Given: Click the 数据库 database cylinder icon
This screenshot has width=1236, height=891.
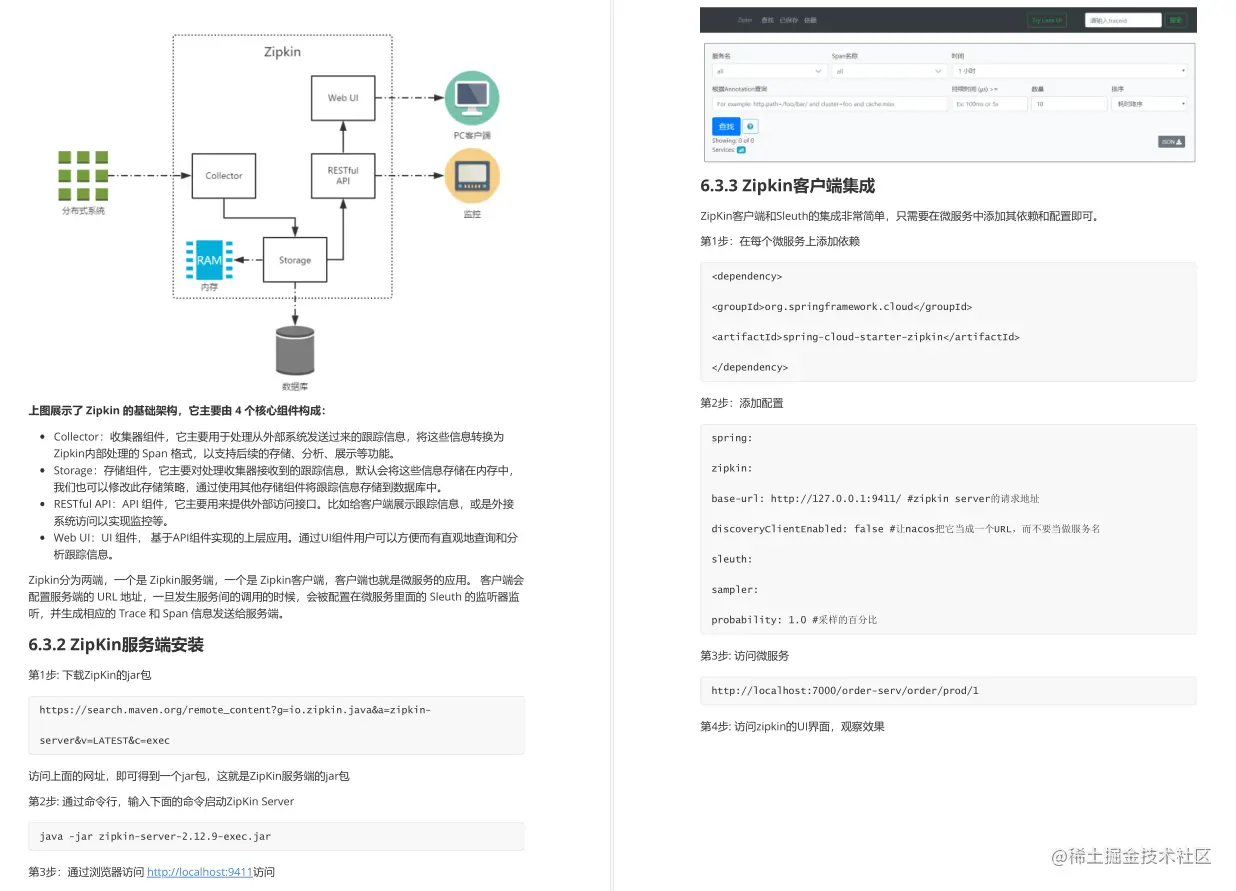Looking at the screenshot, I should (295, 351).
